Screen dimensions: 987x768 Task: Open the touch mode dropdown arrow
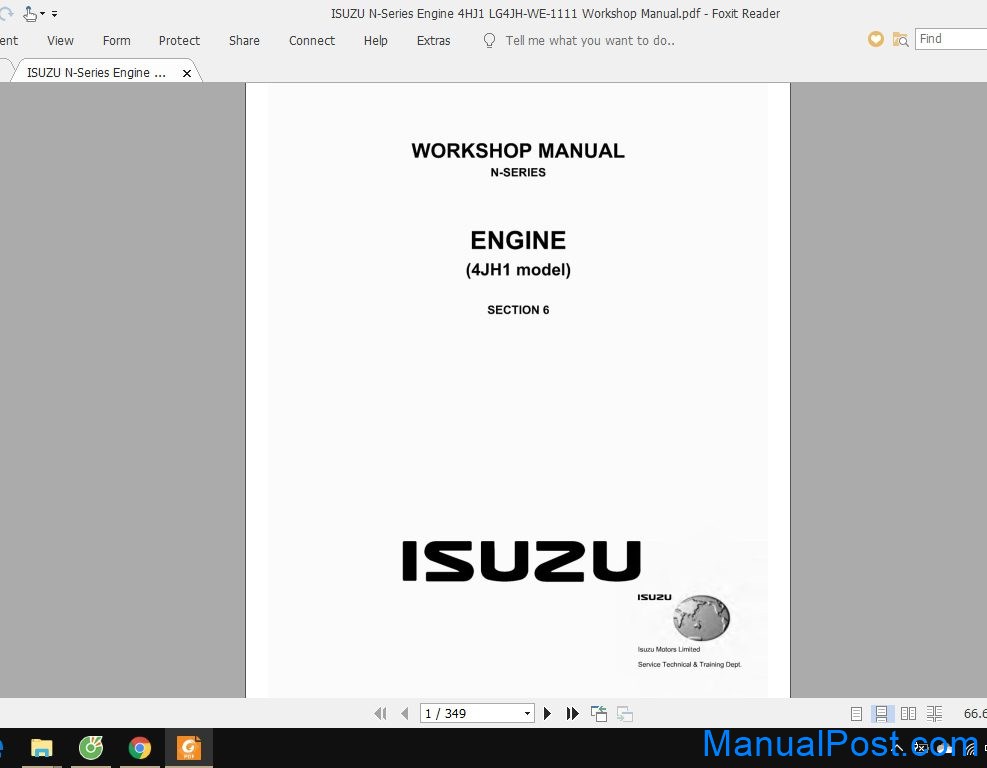pos(43,13)
